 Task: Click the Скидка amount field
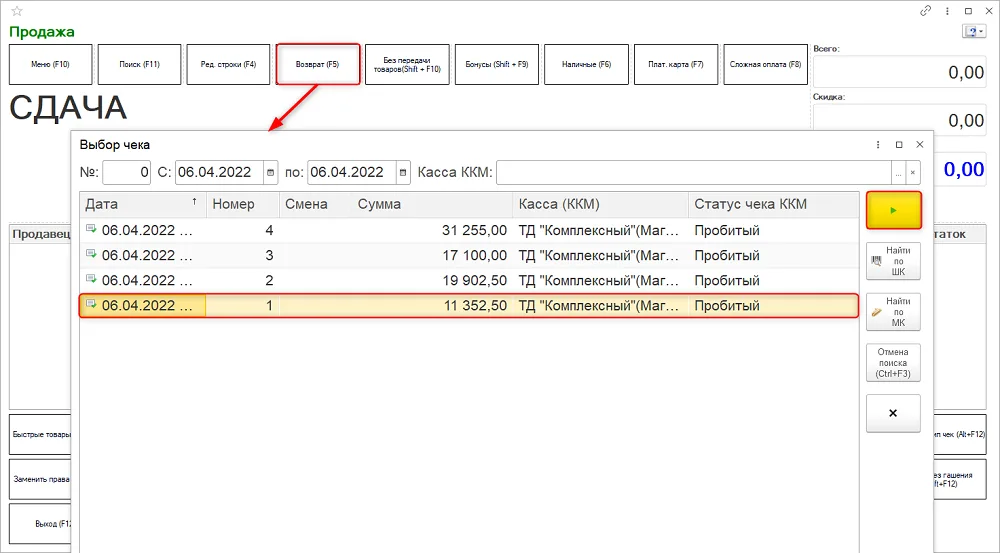click(x=900, y=120)
